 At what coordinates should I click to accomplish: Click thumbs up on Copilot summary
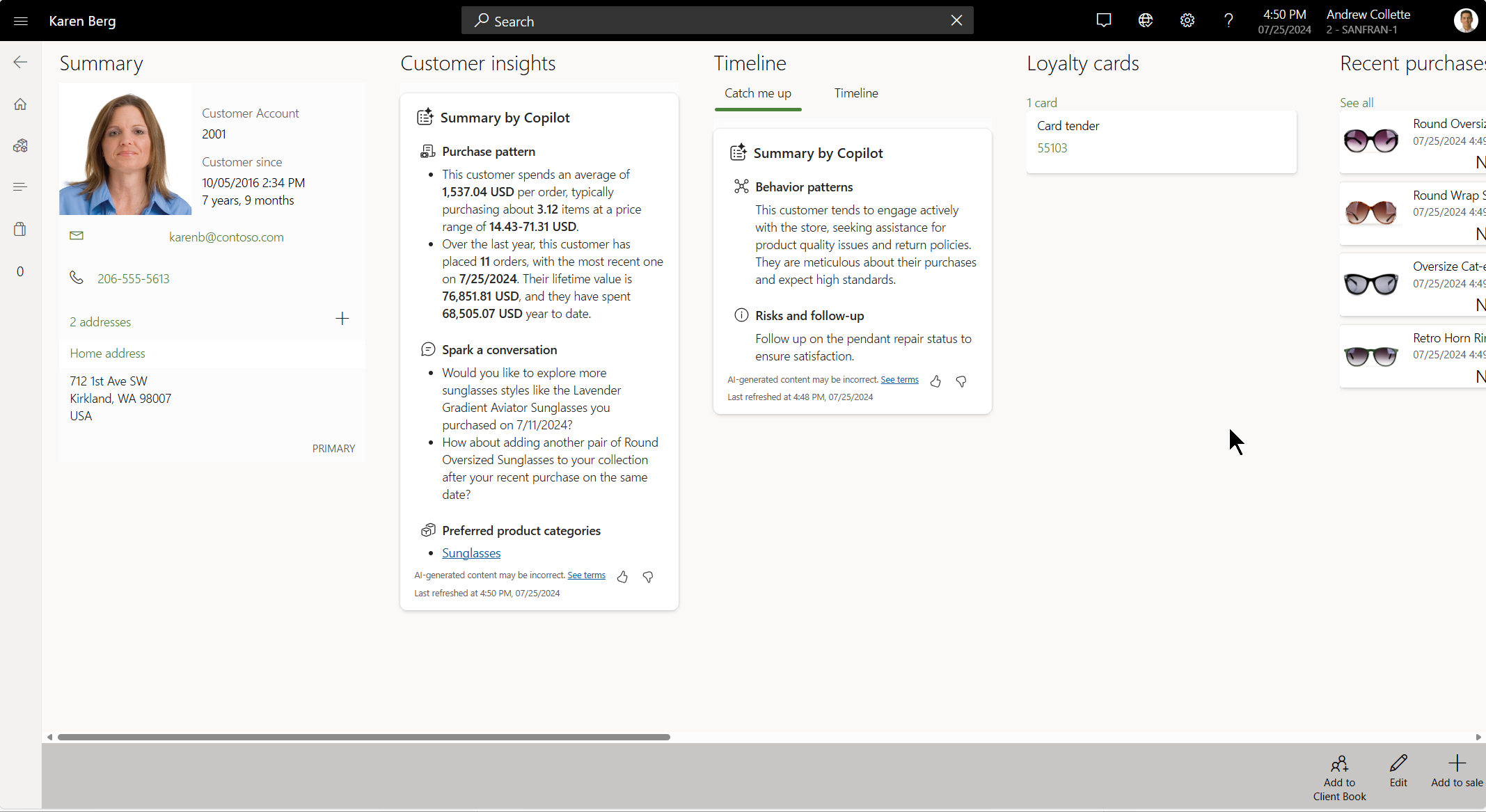622,575
